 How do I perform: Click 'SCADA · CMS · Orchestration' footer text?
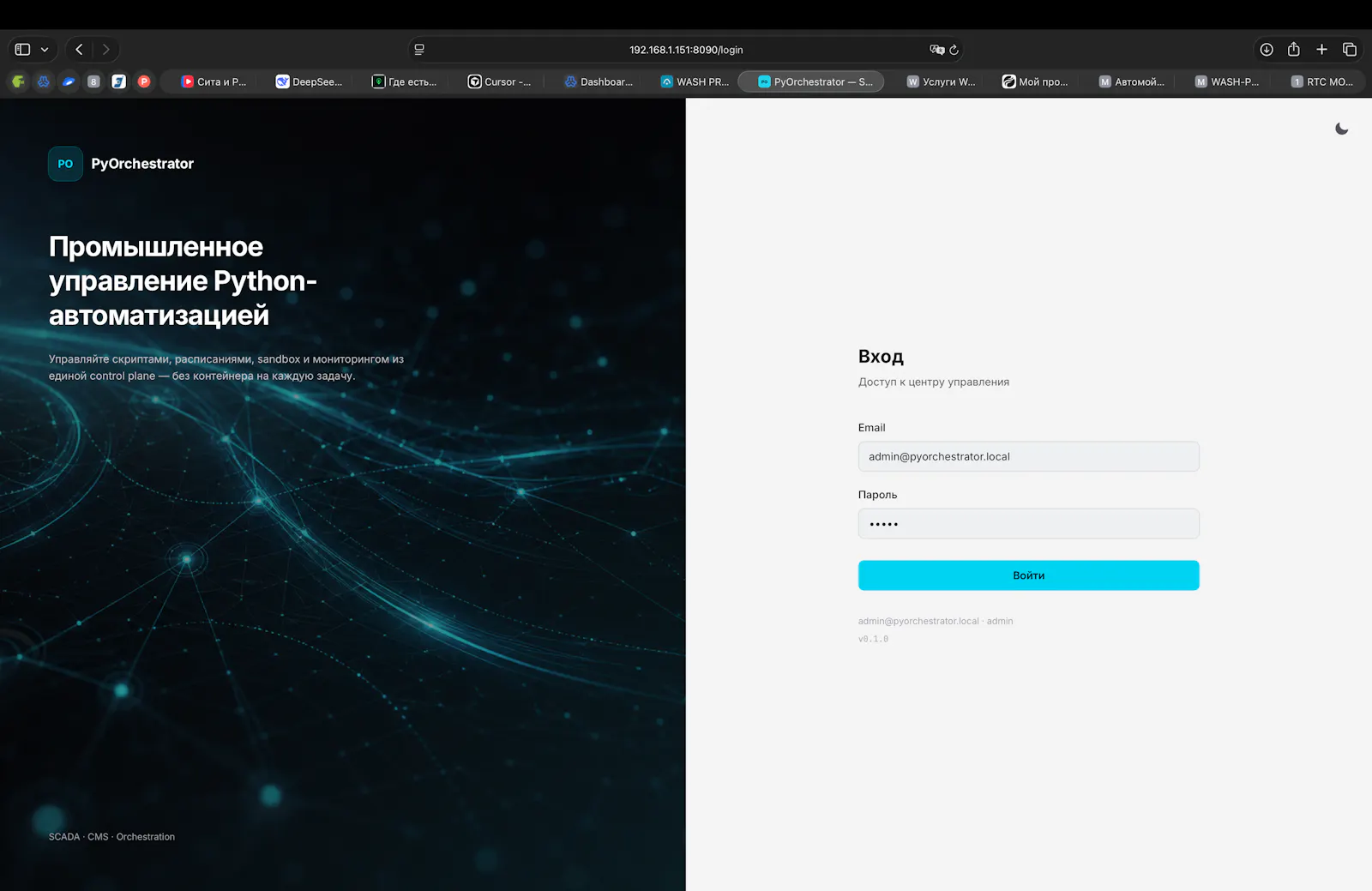click(x=111, y=837)
